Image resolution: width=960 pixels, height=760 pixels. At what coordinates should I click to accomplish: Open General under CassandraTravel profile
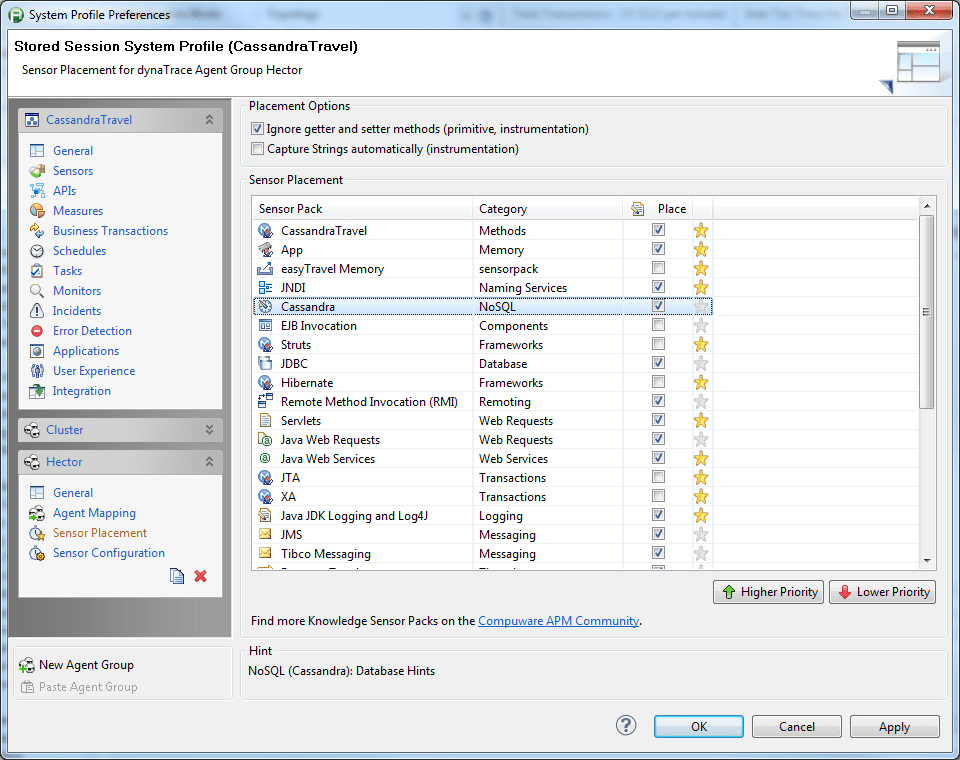[x=73, y=151]
